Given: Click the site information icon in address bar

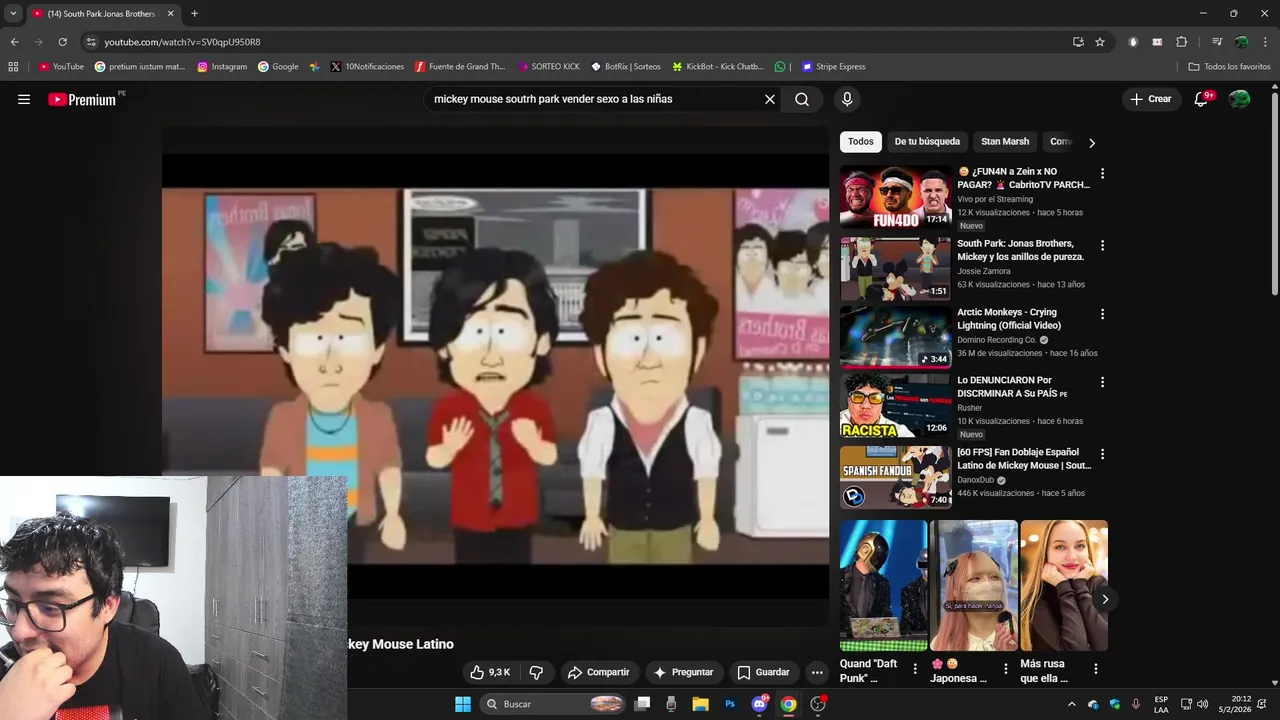Looking at the screenshot, I should [x=91, y=42].
